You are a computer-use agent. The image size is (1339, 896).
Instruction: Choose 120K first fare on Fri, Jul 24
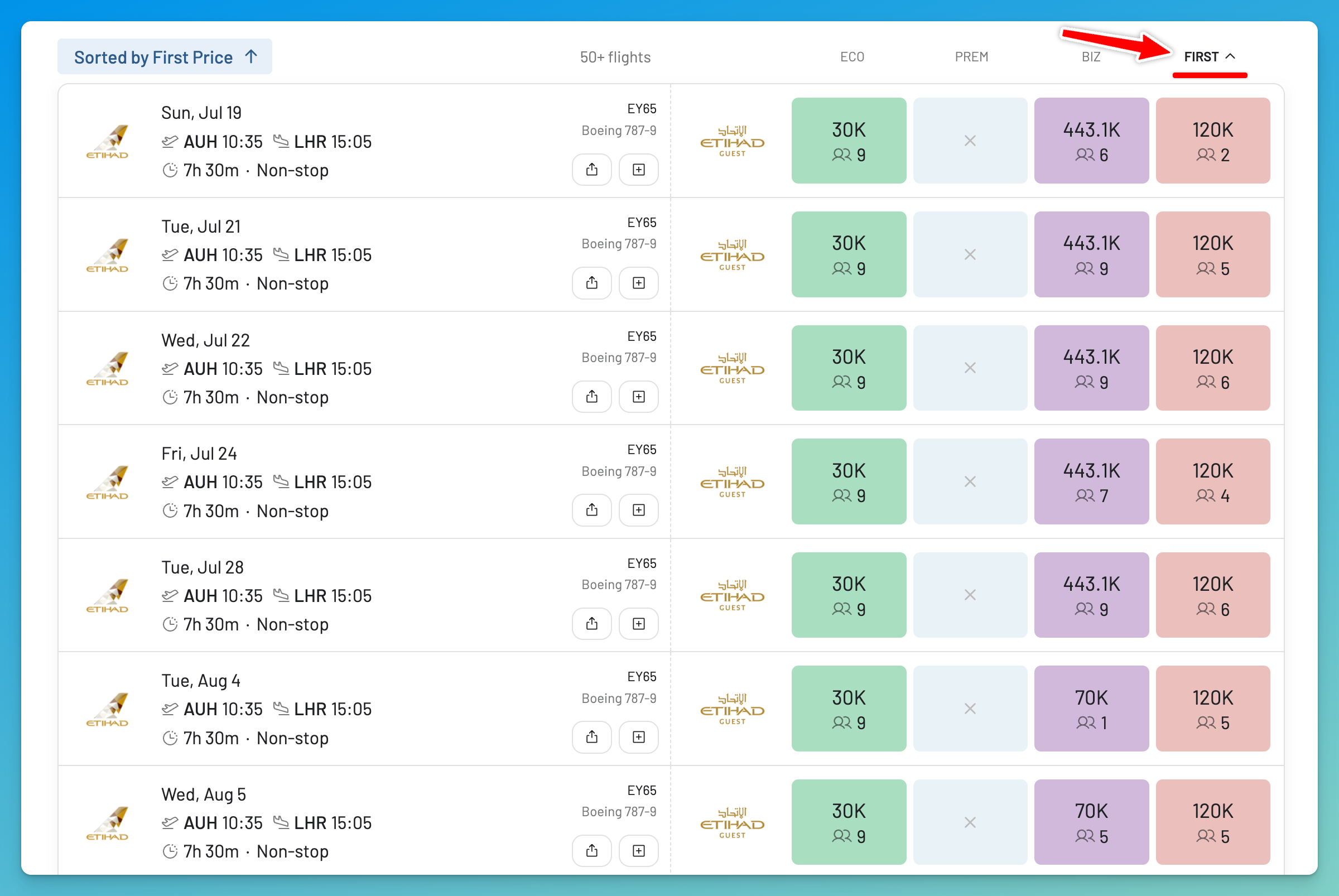point(1213,481)
